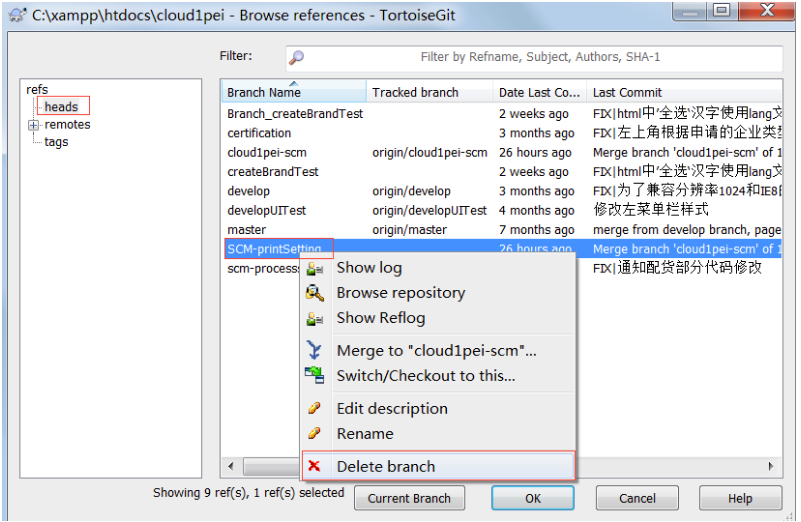Screen dimensions: 801x522
Task: Click the horizontal scrollbar right arrow
Action: tap(771, 467)
